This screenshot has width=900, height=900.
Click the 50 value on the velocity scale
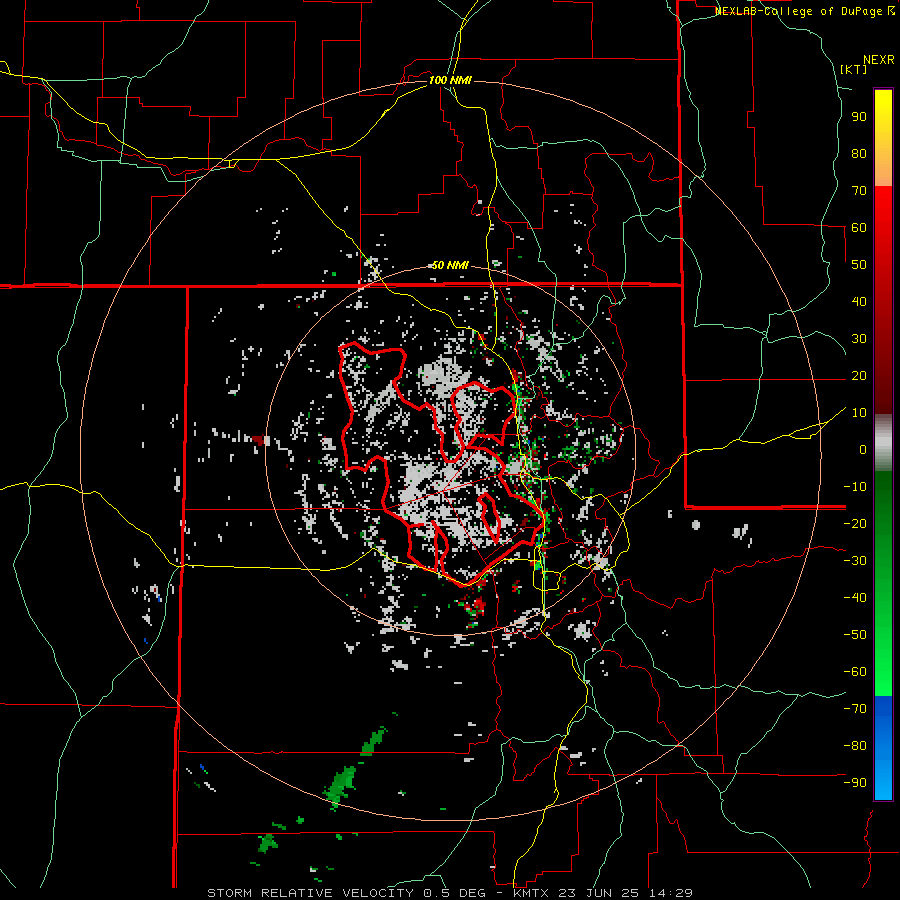[x=859, y=265]
